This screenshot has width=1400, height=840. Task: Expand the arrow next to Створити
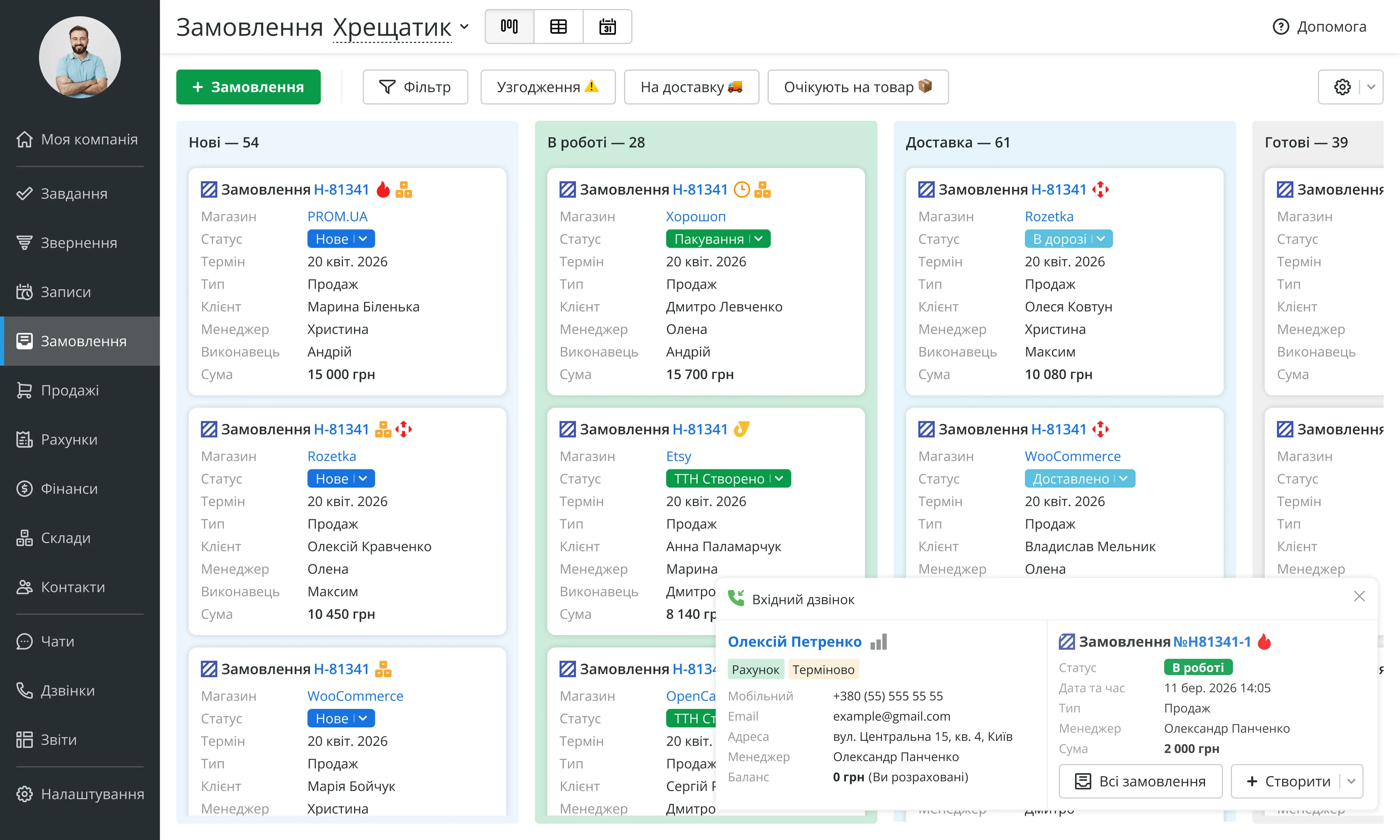[x=1351, y=782]
